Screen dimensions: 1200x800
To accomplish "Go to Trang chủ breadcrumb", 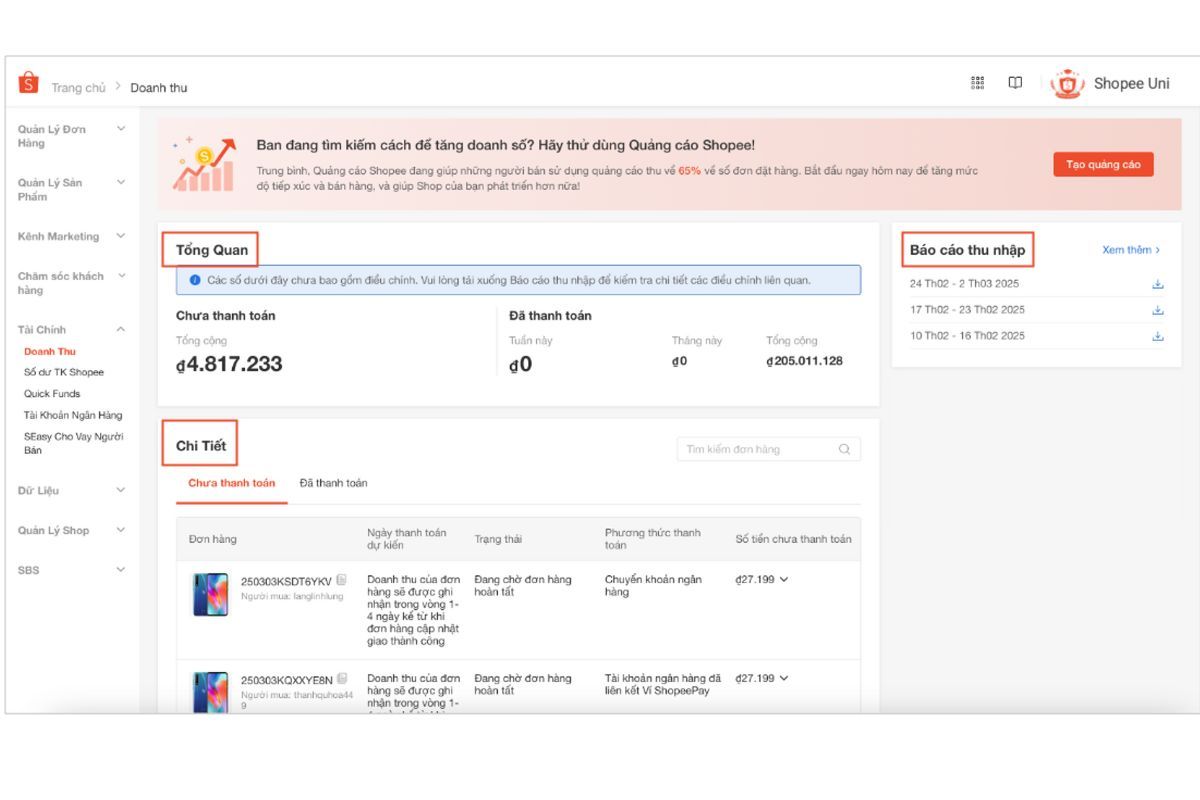I will (78, 88).
